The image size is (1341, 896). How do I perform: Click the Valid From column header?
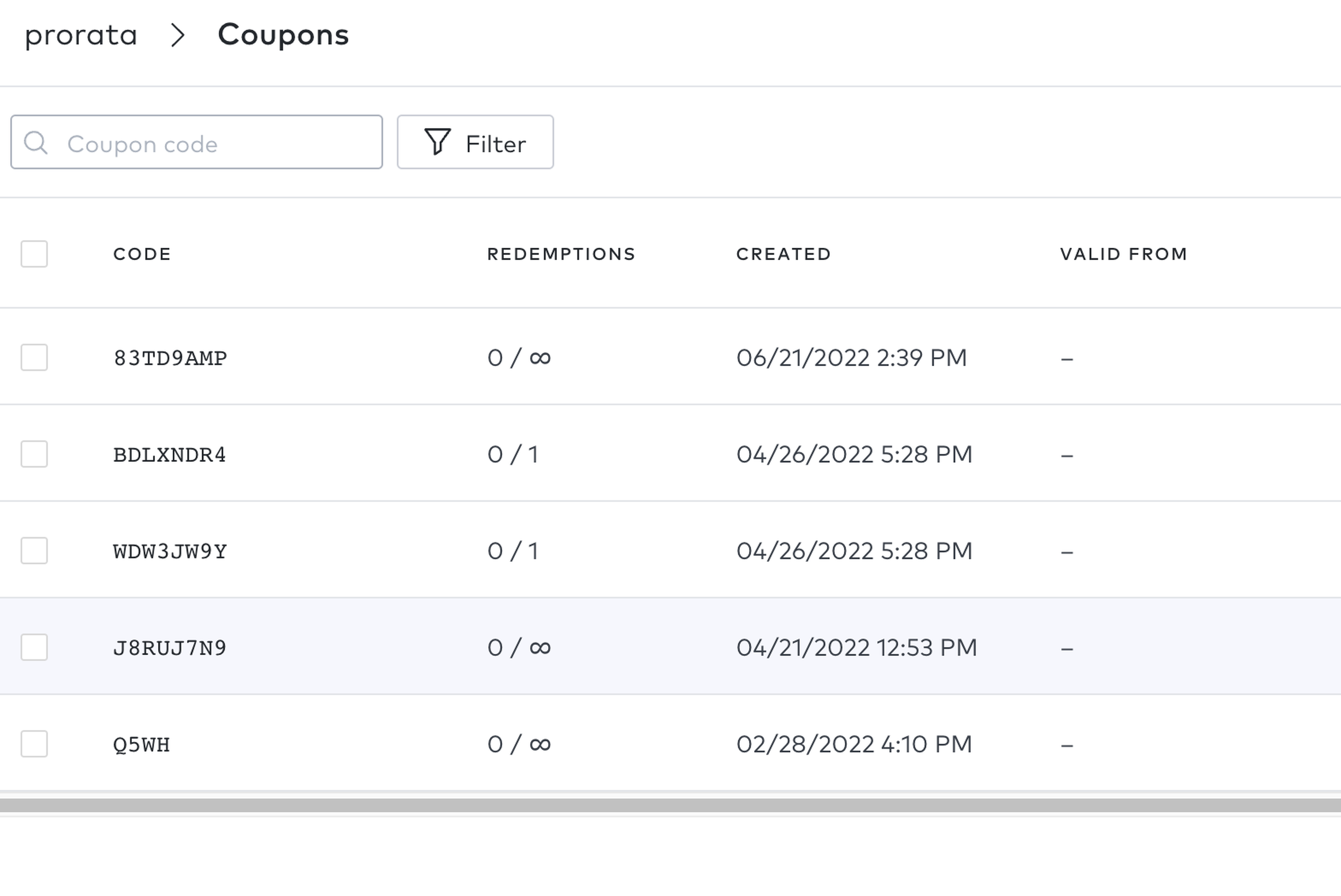pyautogui.click(x=1124, y=254)
